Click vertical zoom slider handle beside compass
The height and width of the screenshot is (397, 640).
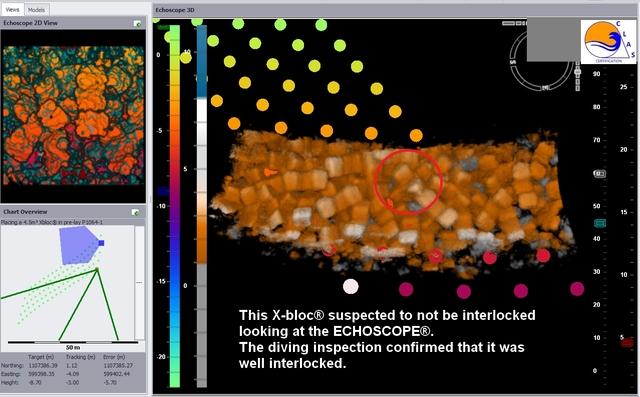(x=578, y=72)
